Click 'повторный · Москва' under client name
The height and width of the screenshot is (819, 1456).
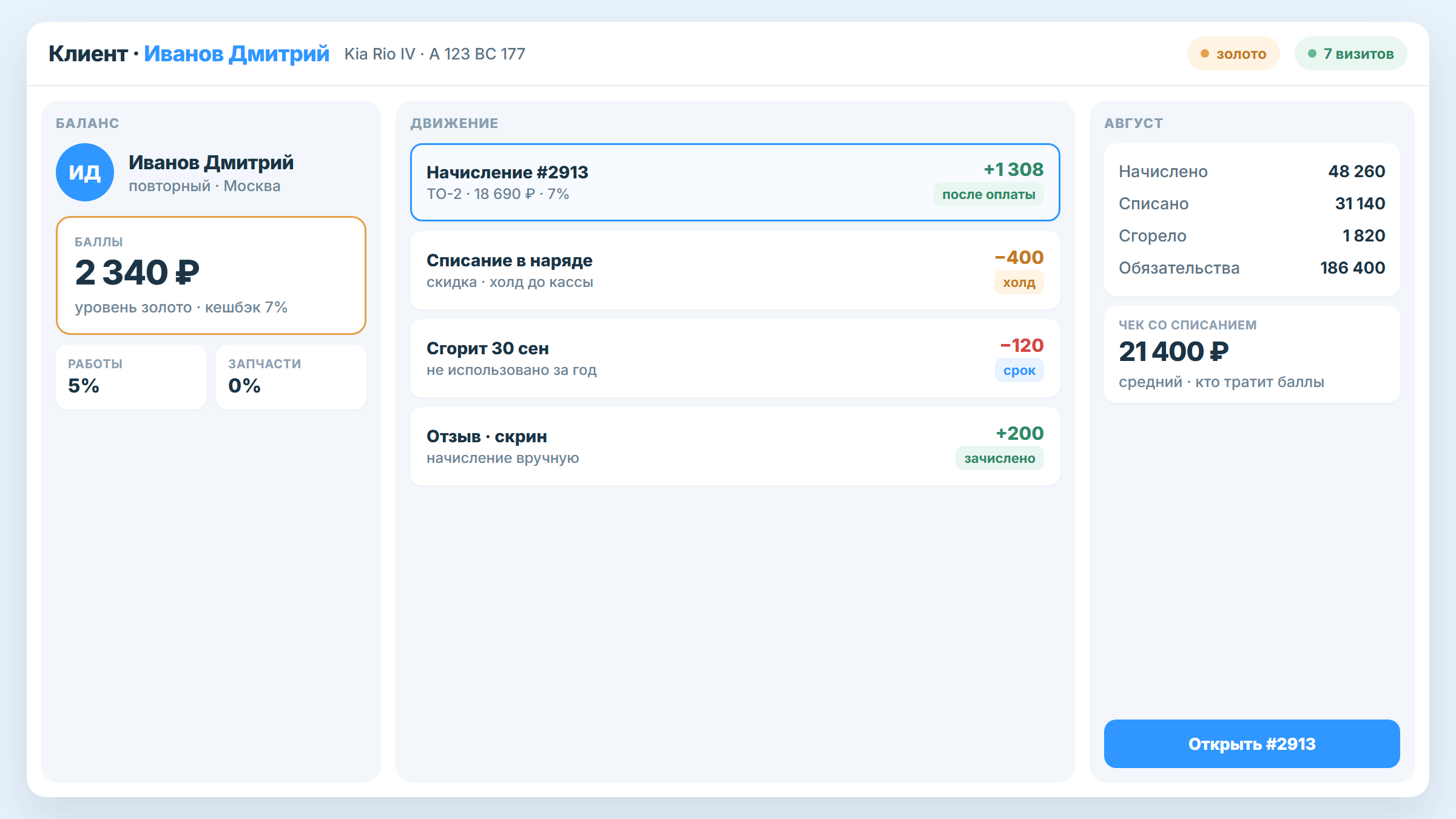(204, 186)
